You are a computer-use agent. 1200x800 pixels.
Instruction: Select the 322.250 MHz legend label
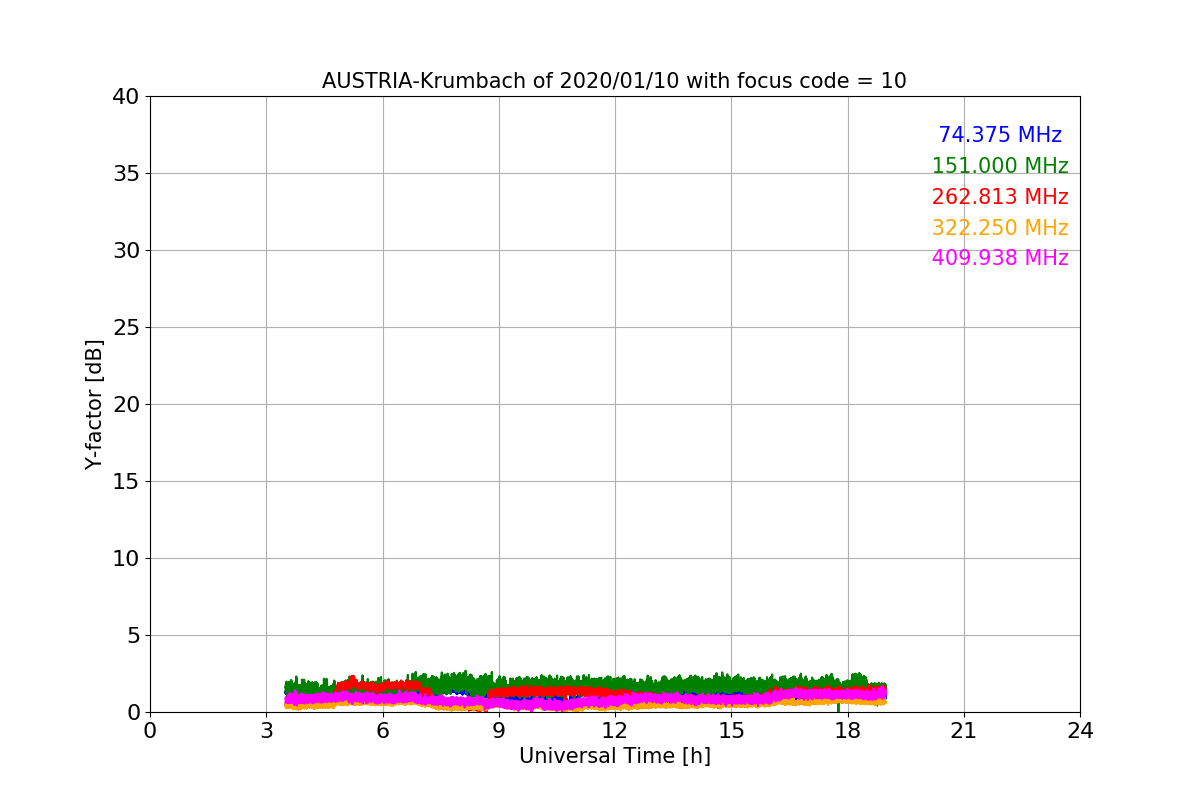[1000, 228]
